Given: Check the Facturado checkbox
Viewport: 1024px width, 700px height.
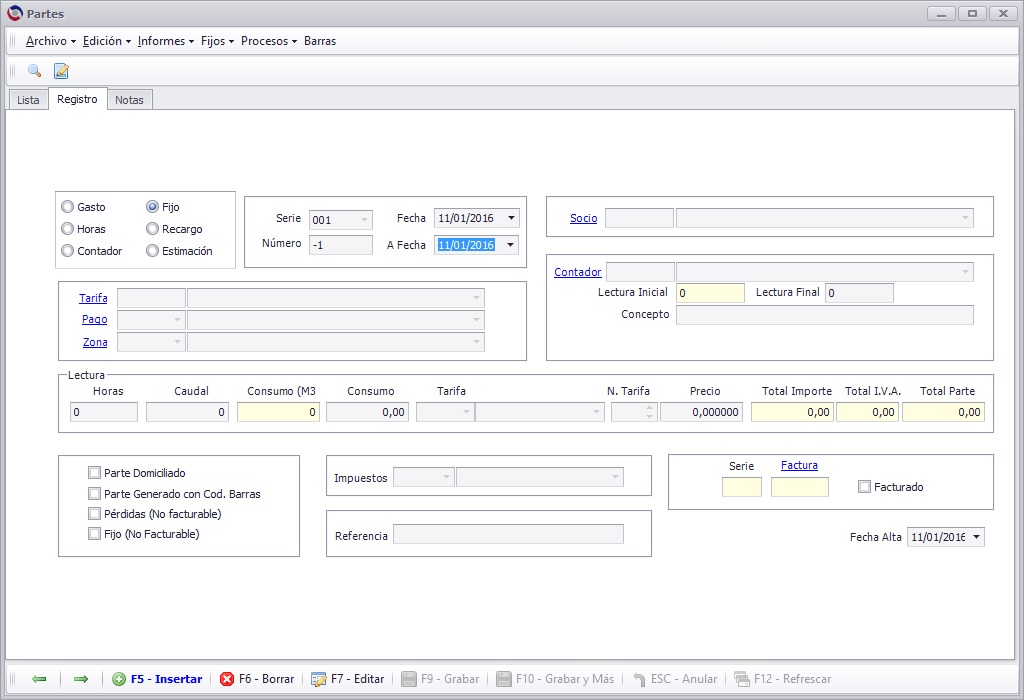Looking at the screenshot, I should tap(864, 486).
